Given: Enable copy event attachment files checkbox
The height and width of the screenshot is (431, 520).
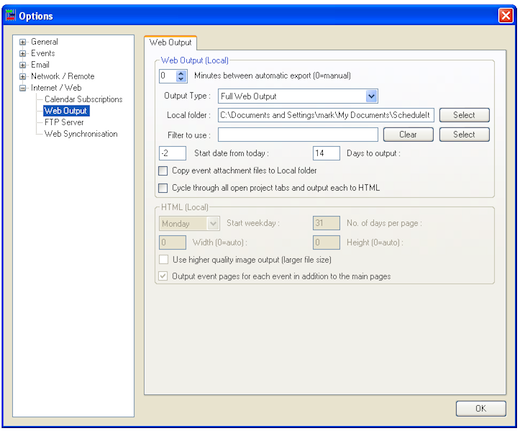Looking at the screenshot, I should (x=163, y=171).
